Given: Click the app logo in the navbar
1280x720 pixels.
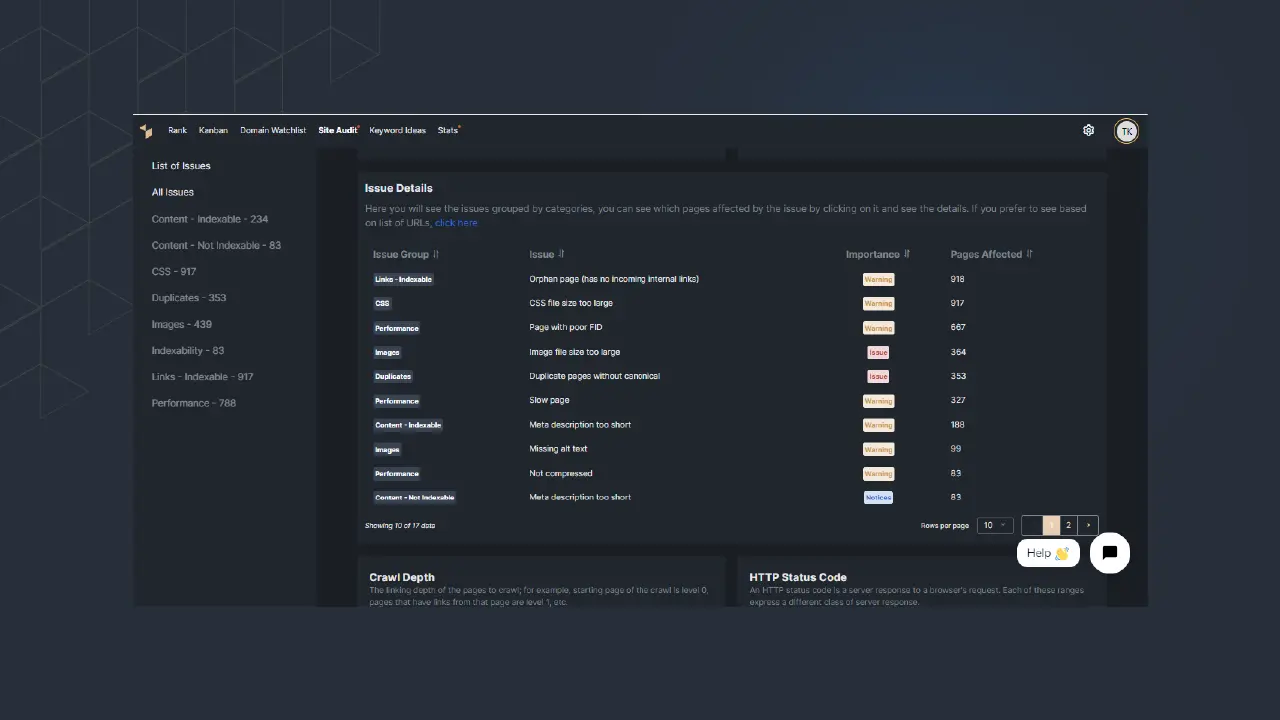Looking at the screenshot, I should click(146, 131).
